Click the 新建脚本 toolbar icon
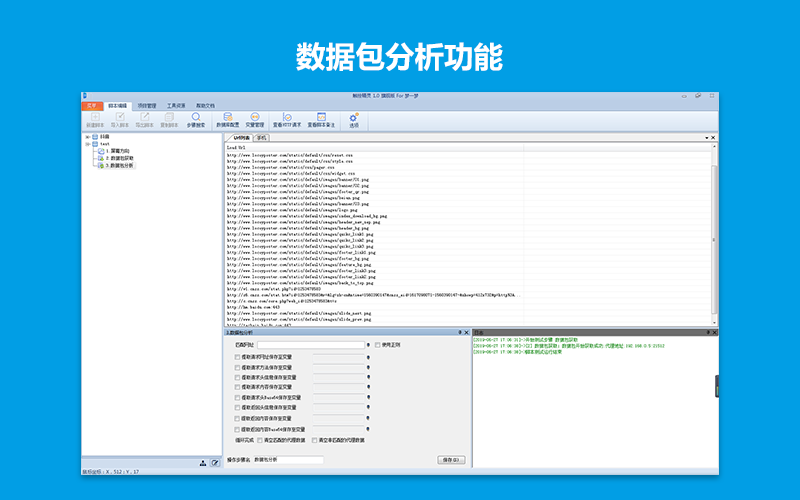Image resolution: width=800 pixels, height=500 pixels. pos(95,119)
